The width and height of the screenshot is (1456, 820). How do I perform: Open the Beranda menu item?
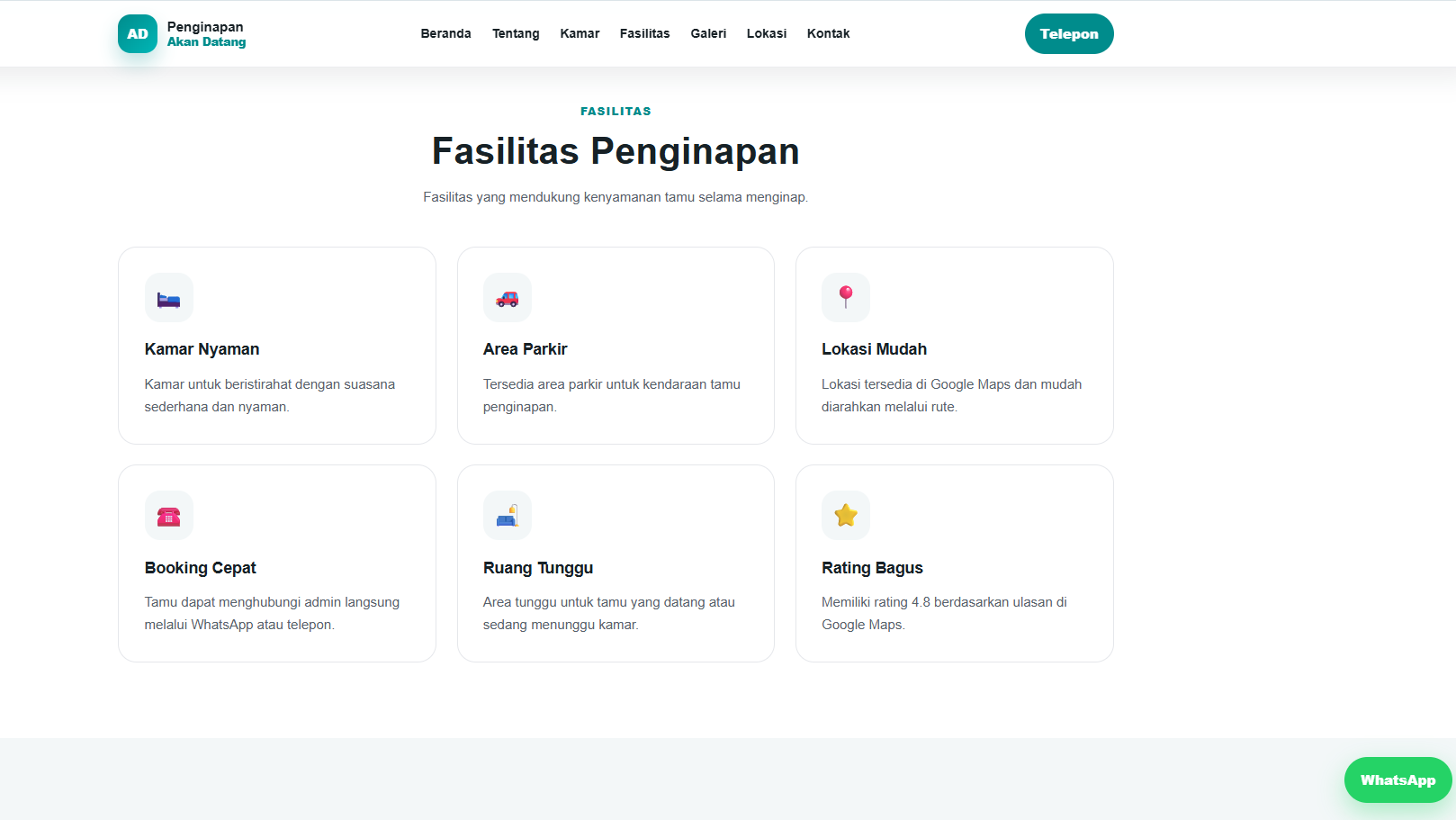point(446,33)
